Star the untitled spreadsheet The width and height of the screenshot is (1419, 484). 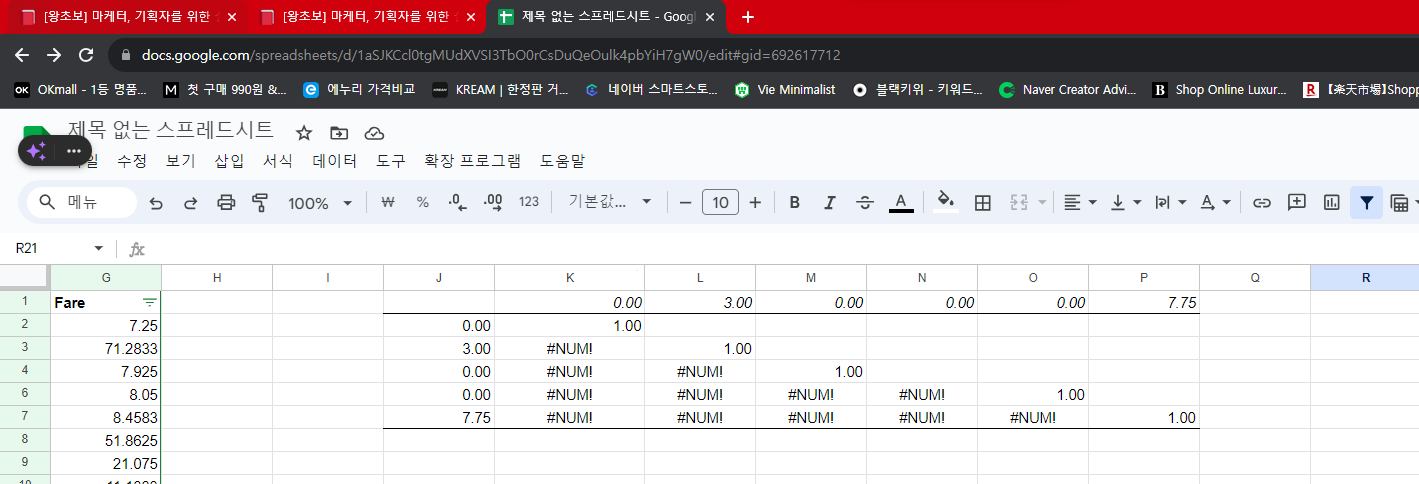pos(304,133)
